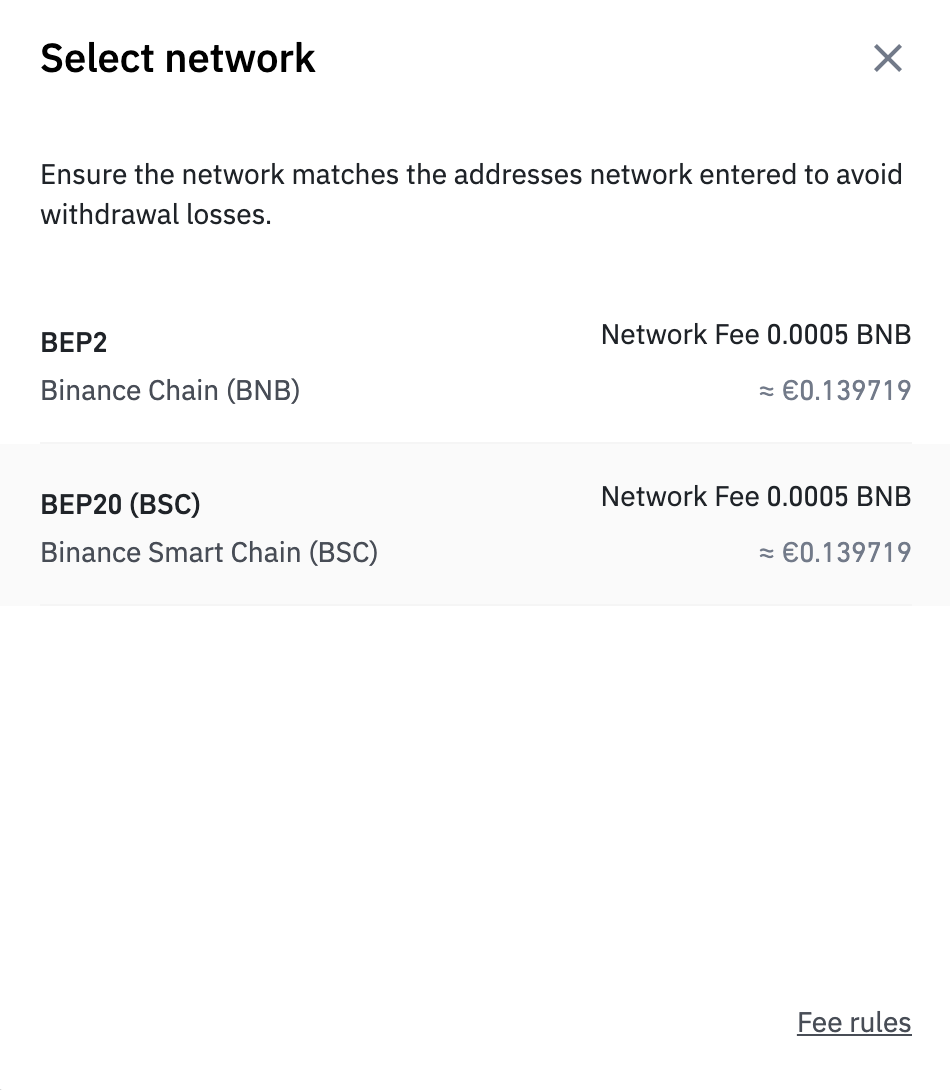Click the 'Network Fee' label in BEP2 row
Screen dimensions: 950x1090
(x=680, y=334)
